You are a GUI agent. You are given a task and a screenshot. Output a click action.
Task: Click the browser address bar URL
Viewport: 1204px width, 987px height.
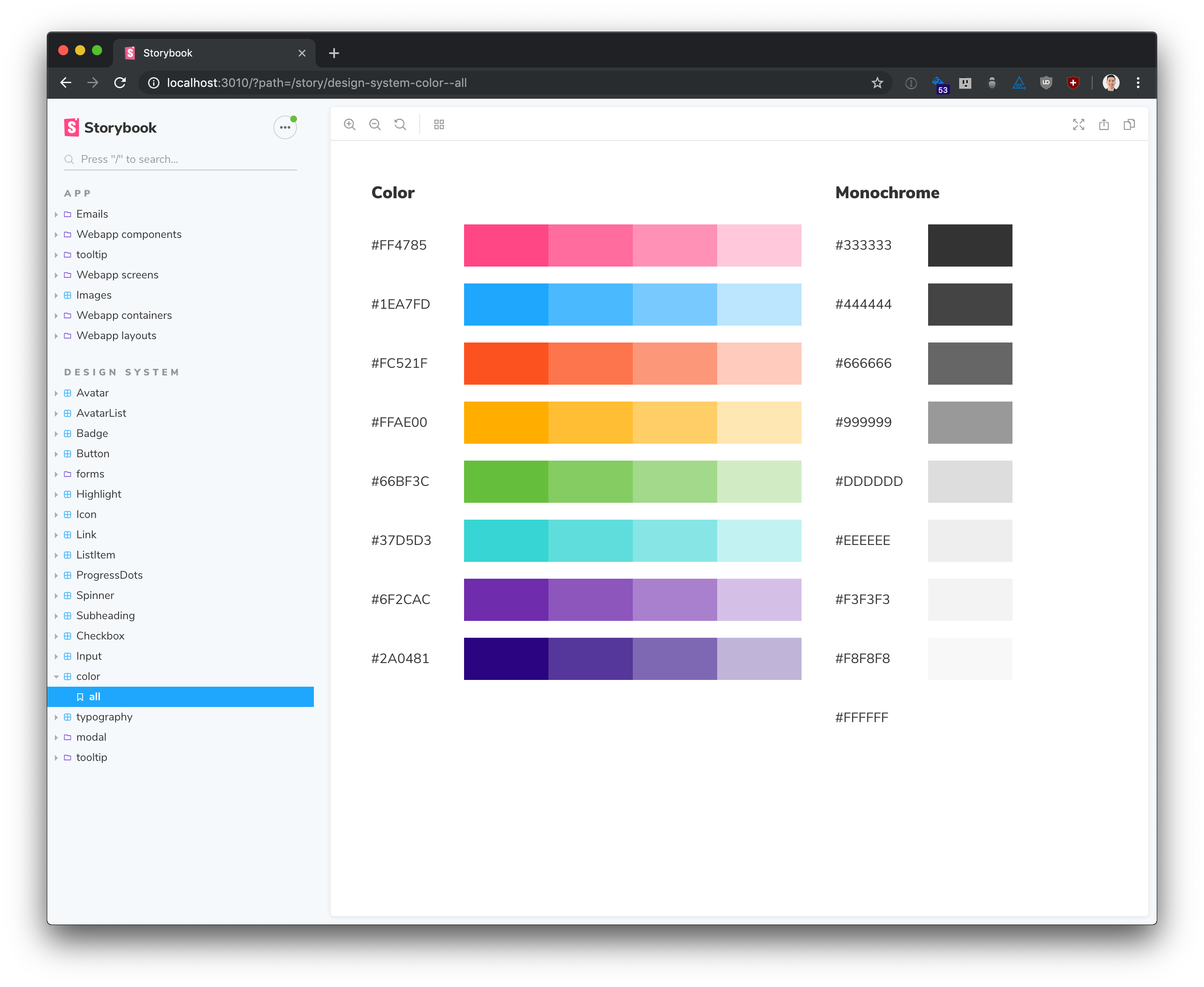(x=316, y=82)
